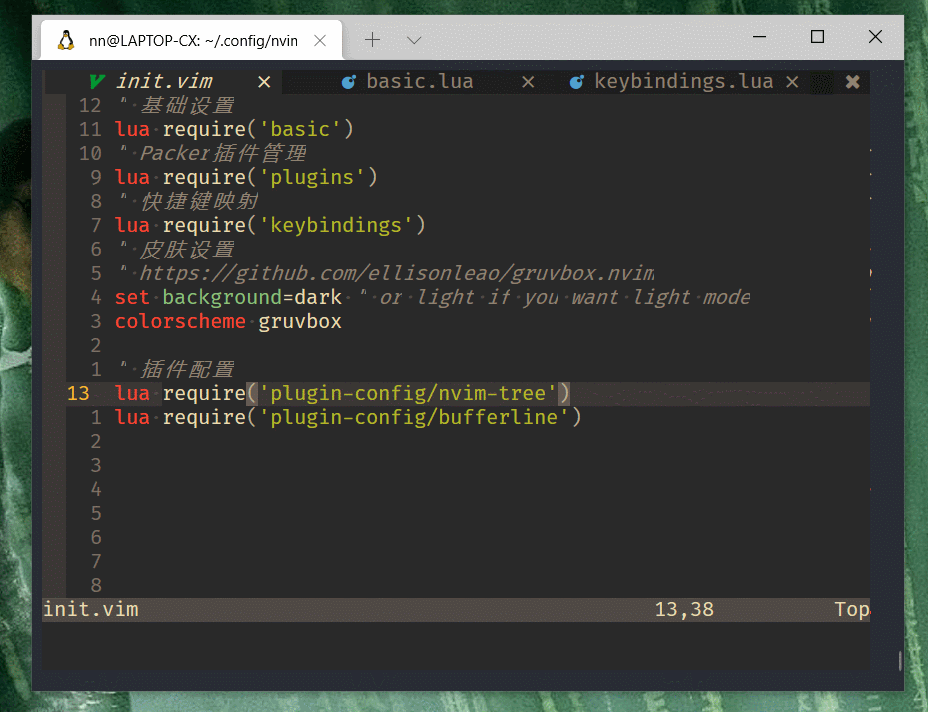Screen dimensions: 928x712
Task: Select the init.vim buffer tab
Action: point(164,82)
